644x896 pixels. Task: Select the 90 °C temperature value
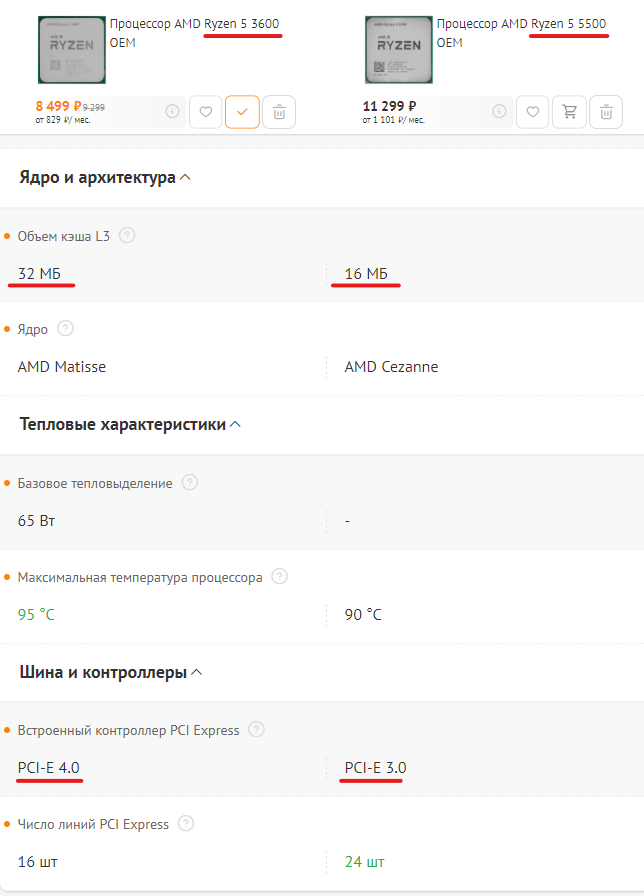pyautogui.click(x=363, y=615)
